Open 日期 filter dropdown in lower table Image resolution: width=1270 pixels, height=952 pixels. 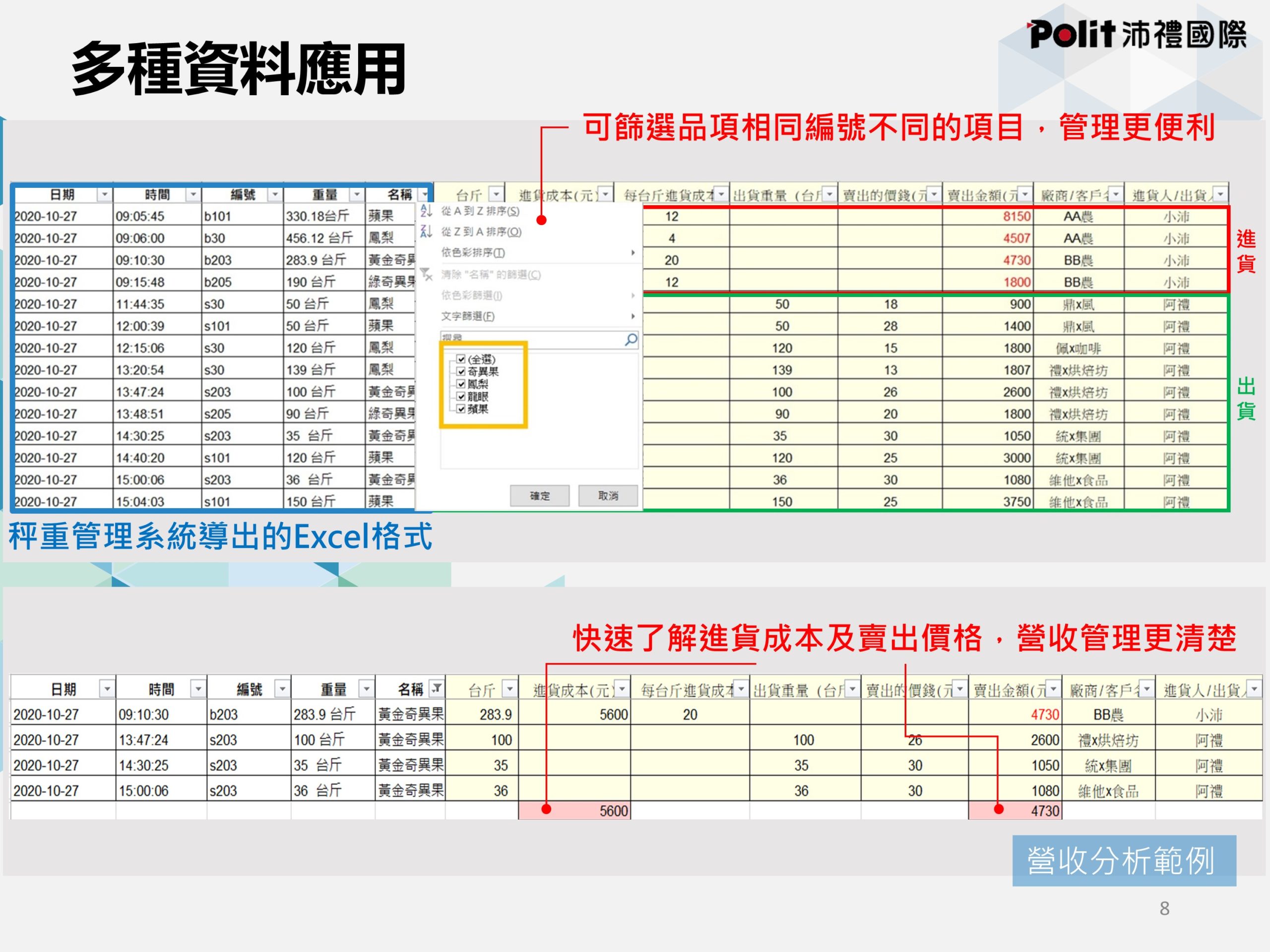[x=107, y=688]
